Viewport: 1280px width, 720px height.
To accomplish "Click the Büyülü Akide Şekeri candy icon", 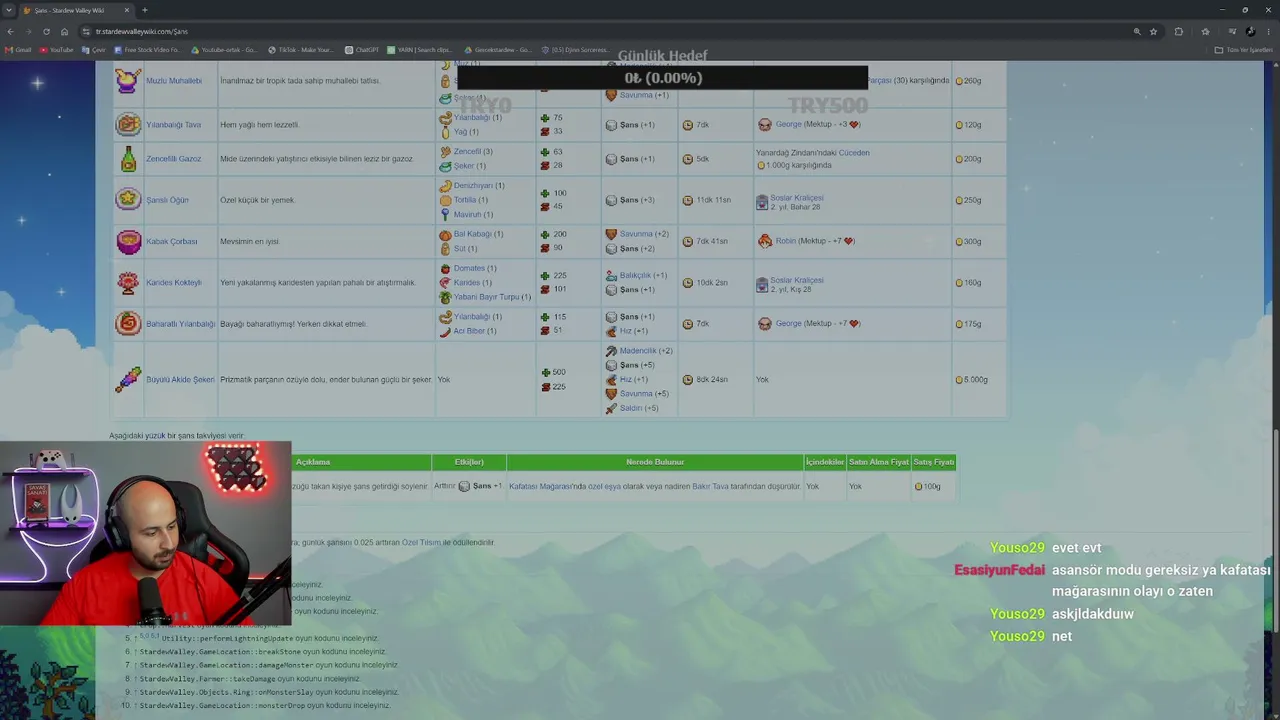I will [128, 379].
